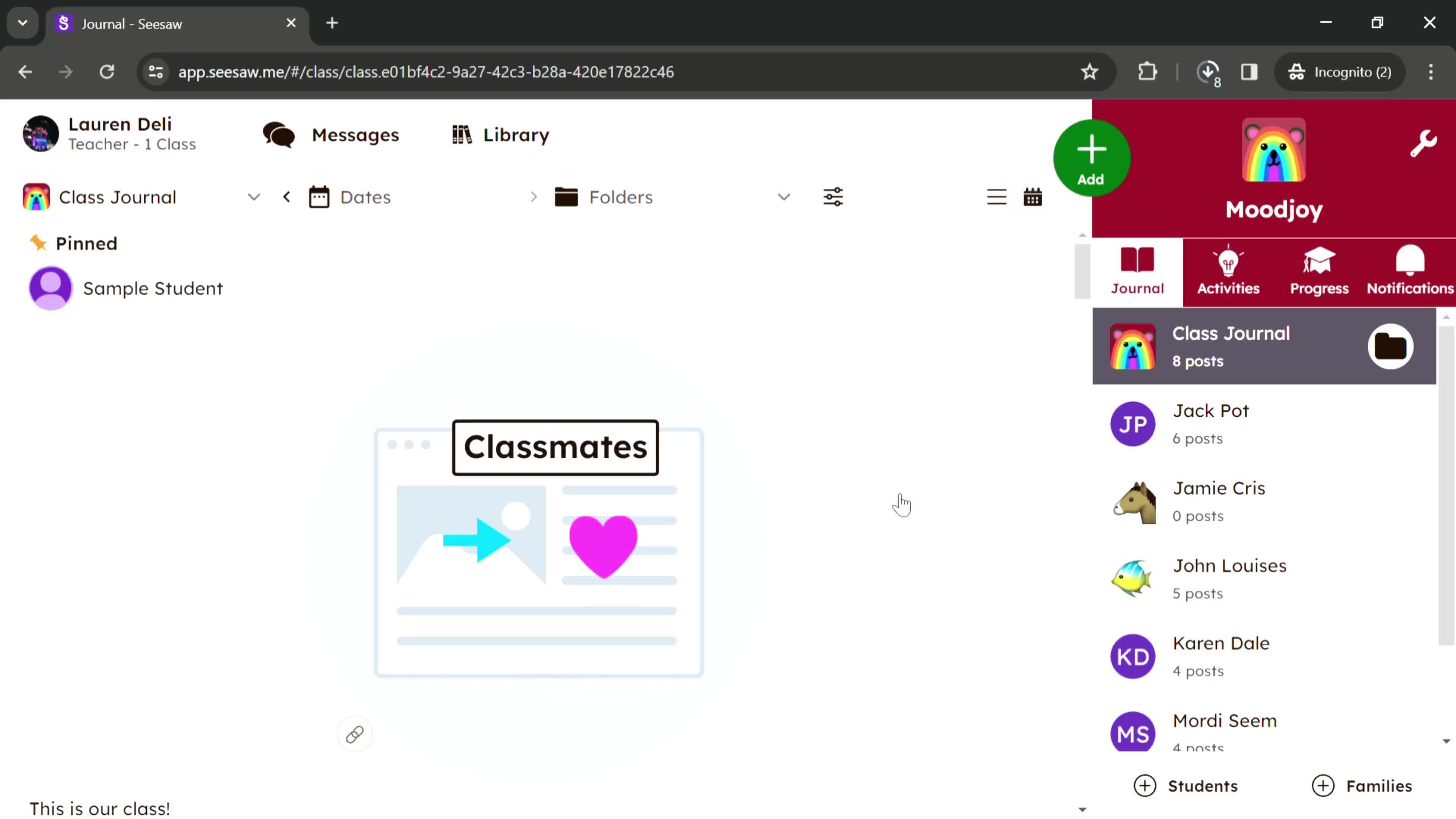Viewport: 1456px width, 819px height.
Task: Expand the Class Journal dropdown
Action: [x=253, y=197]
